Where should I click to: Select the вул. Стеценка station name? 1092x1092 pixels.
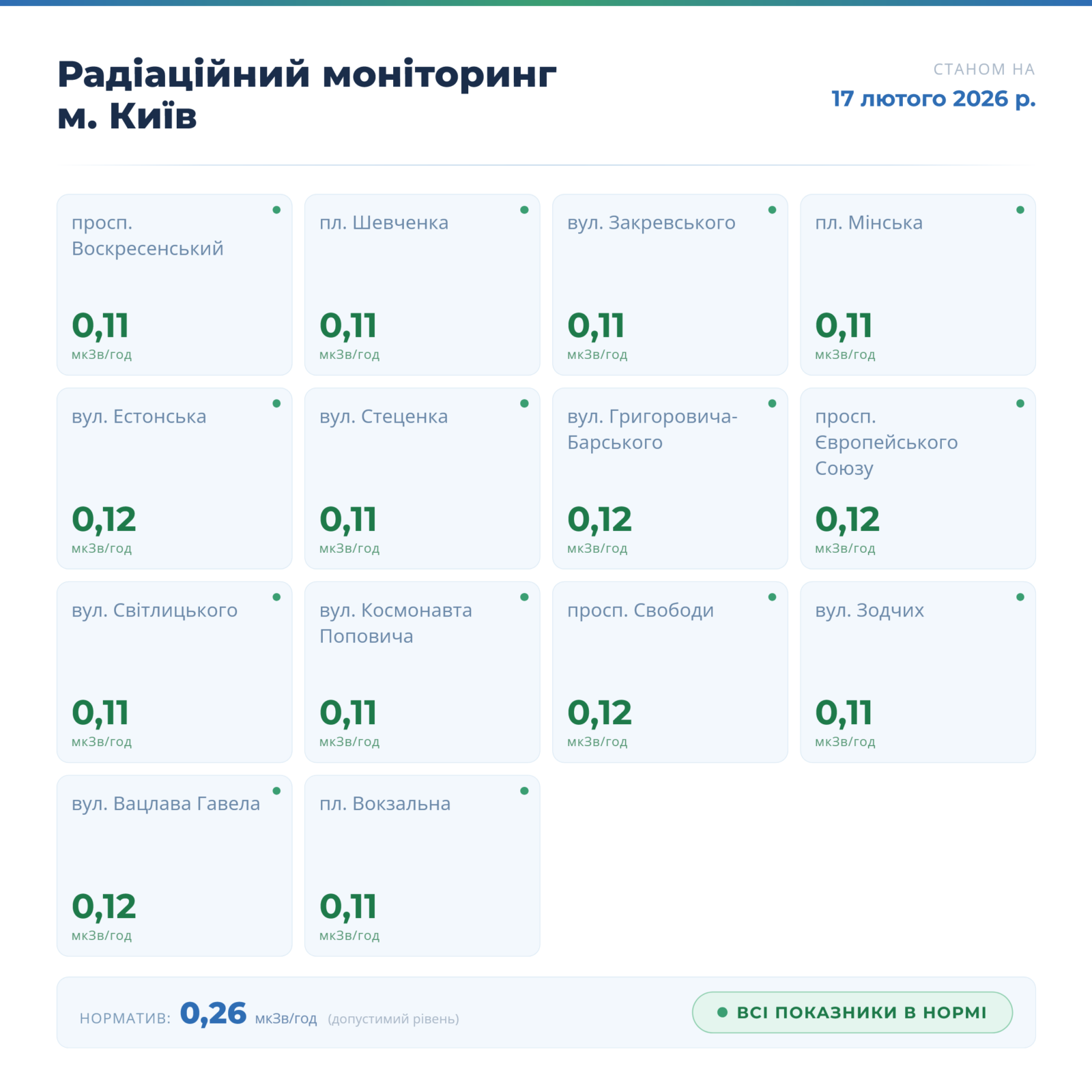pos(384,417)
